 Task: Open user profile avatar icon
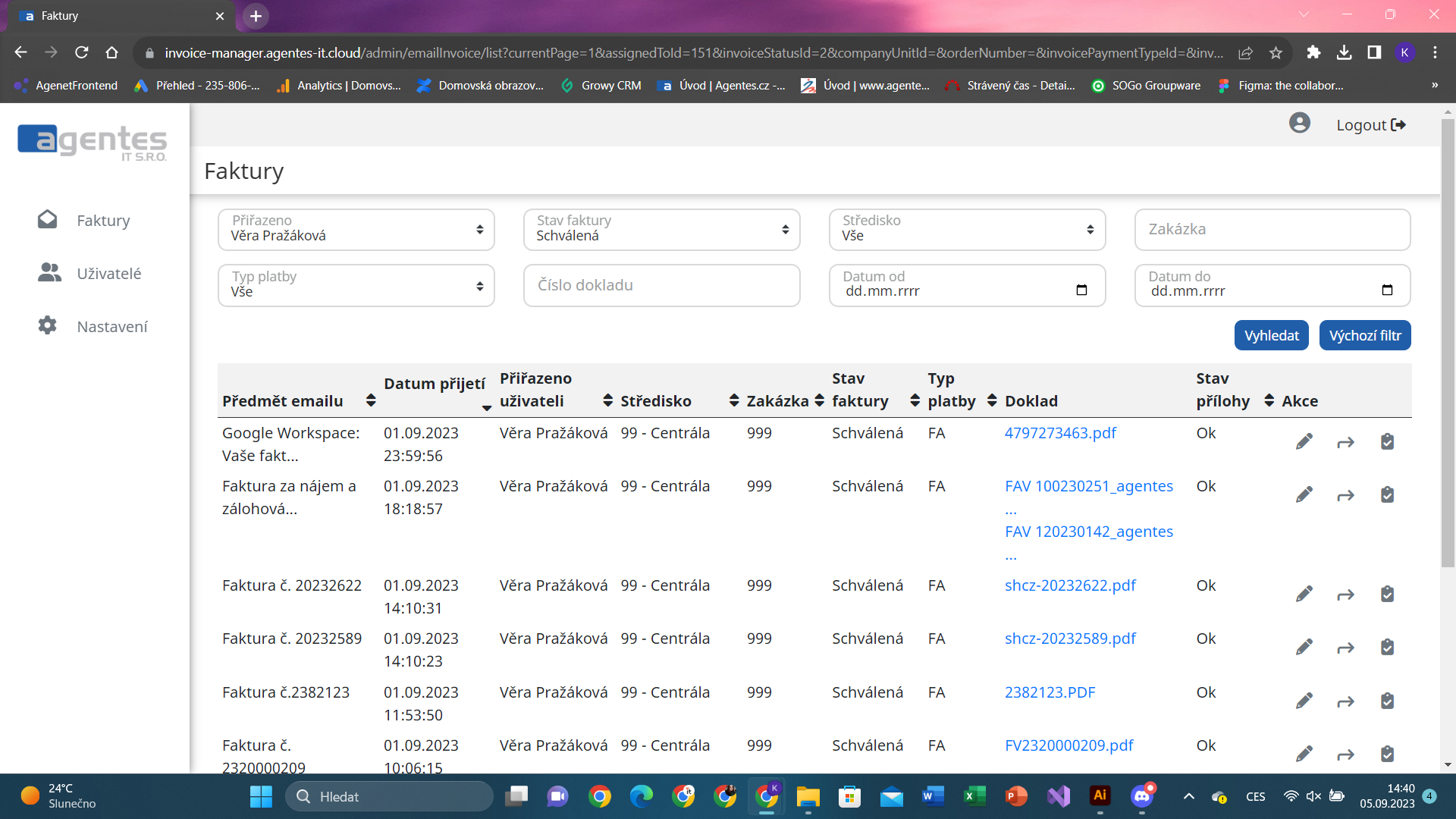pos(1299,124)
